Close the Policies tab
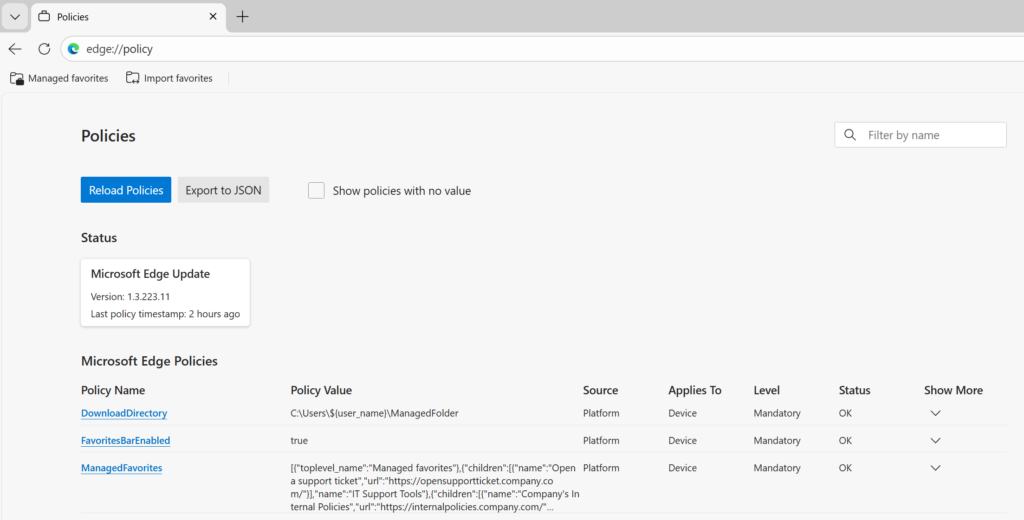Viewport: 1024px width, 520px height. (x=213, y=16)
